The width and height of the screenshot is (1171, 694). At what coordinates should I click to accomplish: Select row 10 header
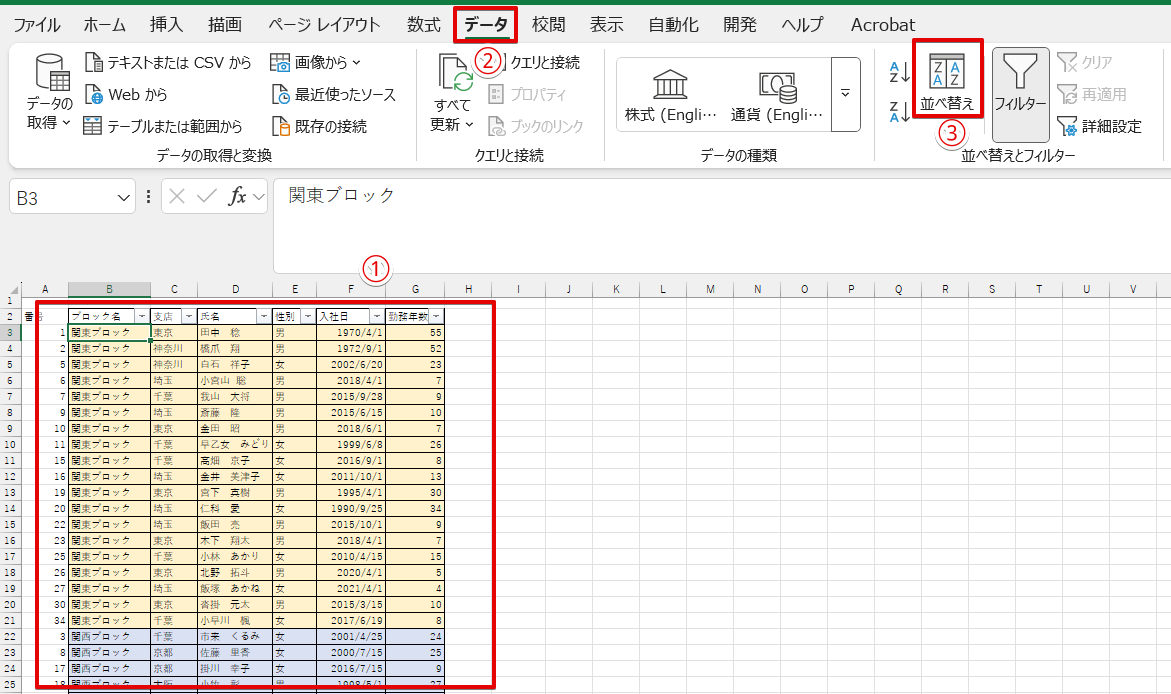click(10, 444)
